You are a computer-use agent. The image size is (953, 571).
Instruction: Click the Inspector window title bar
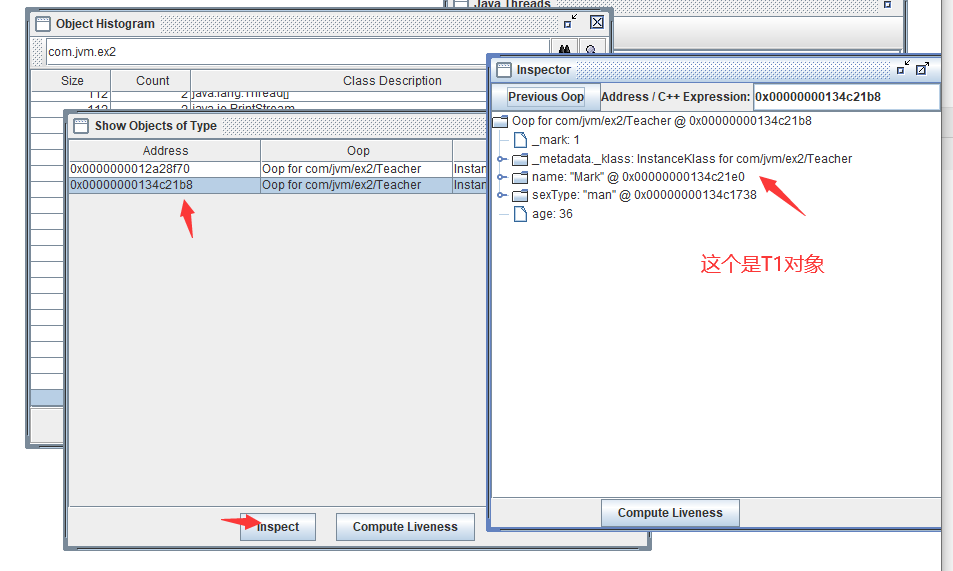[717, 70]
